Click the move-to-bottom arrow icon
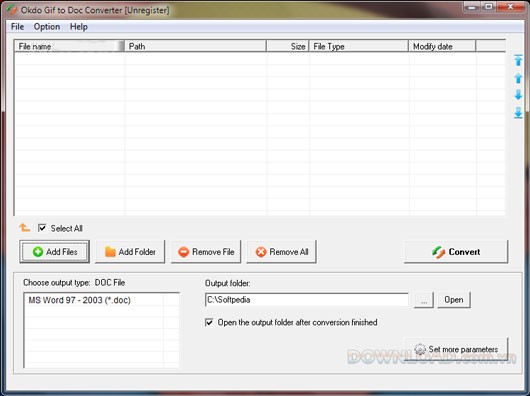Screen dimensions: 530x396 [518, 113]
